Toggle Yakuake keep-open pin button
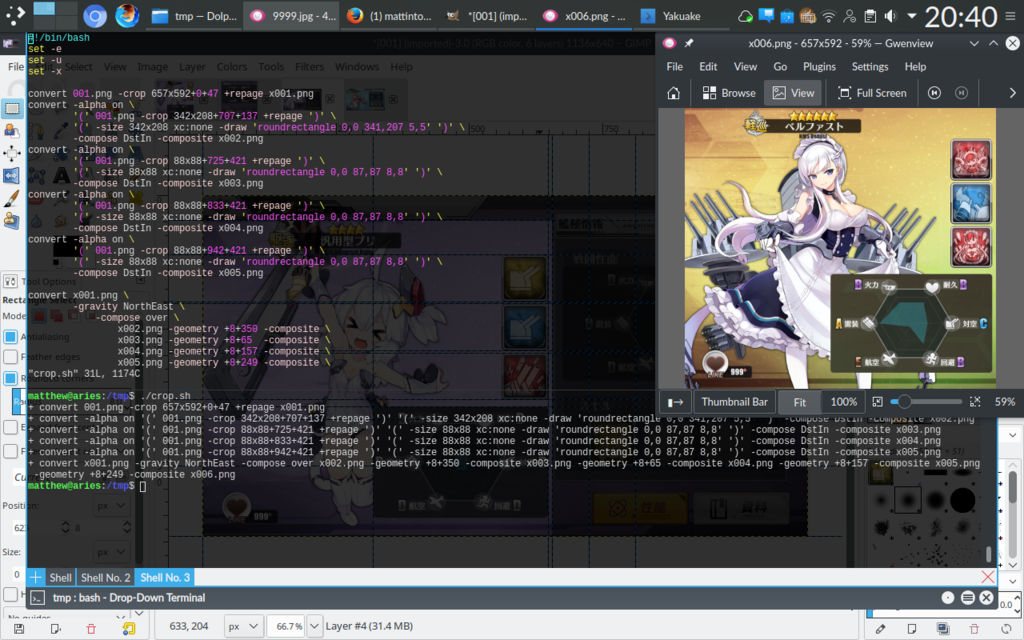Viewport: 1024px width, 640px height. click(x=948, y=598)
